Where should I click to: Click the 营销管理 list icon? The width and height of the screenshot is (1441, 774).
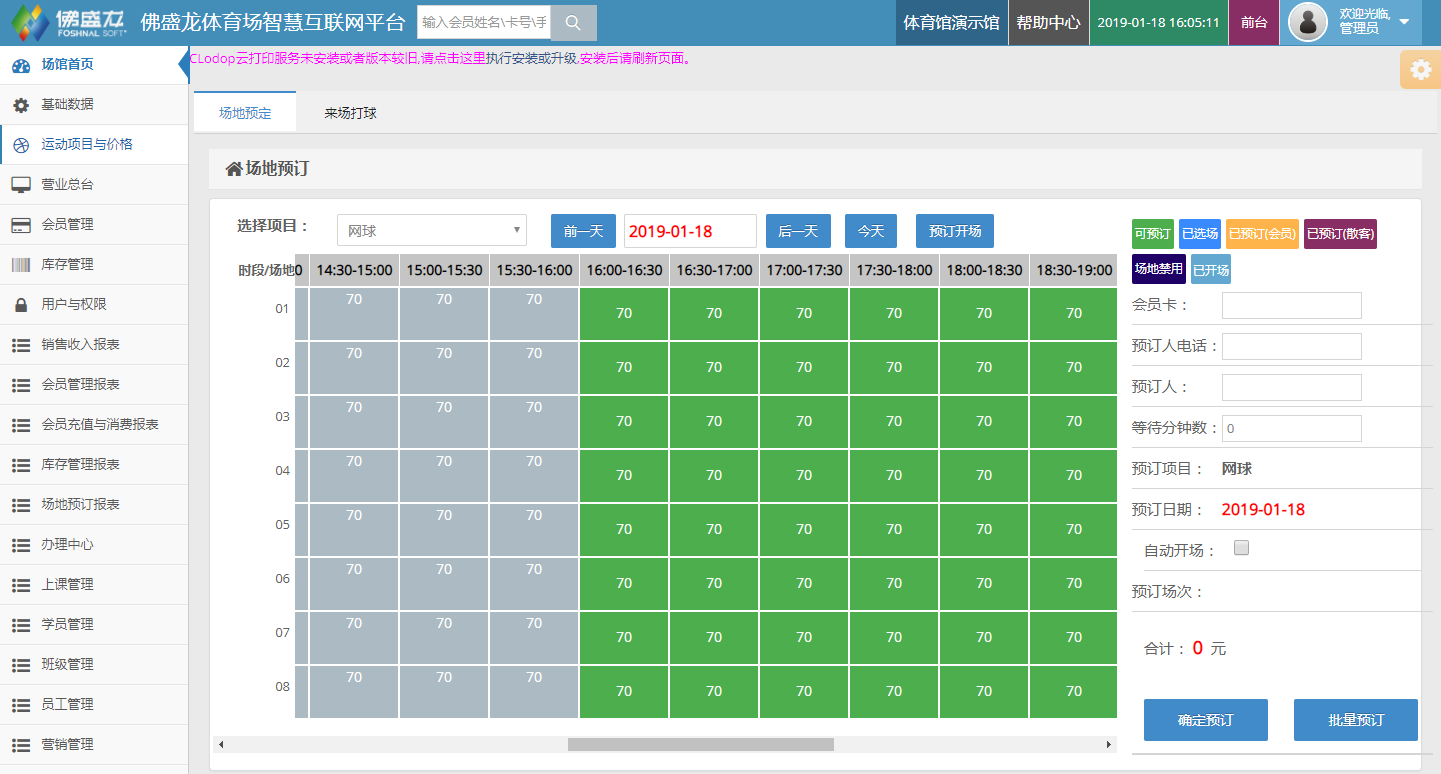[21, 745]
